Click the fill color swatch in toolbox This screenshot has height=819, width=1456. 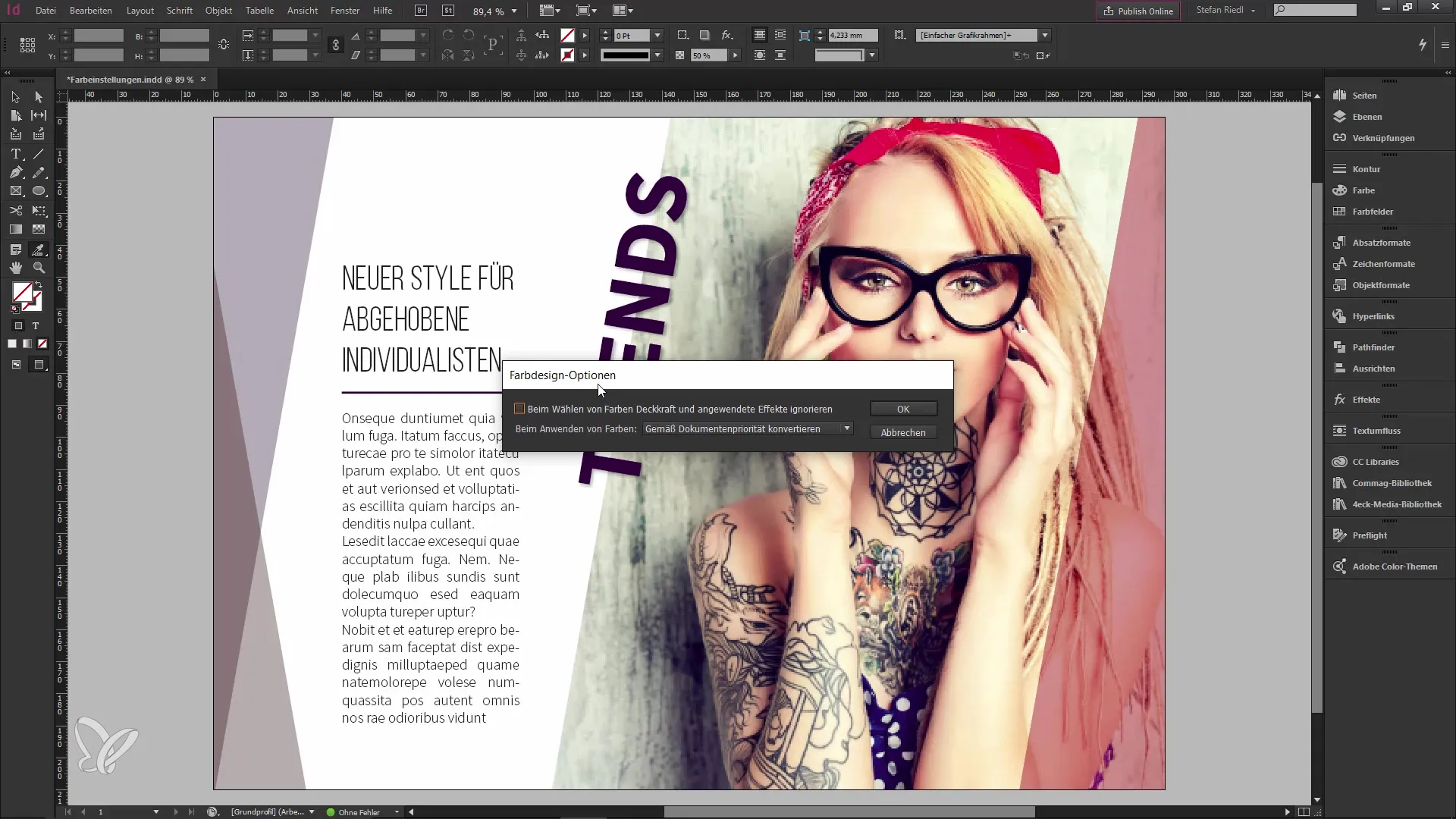[x=22, y=293]
